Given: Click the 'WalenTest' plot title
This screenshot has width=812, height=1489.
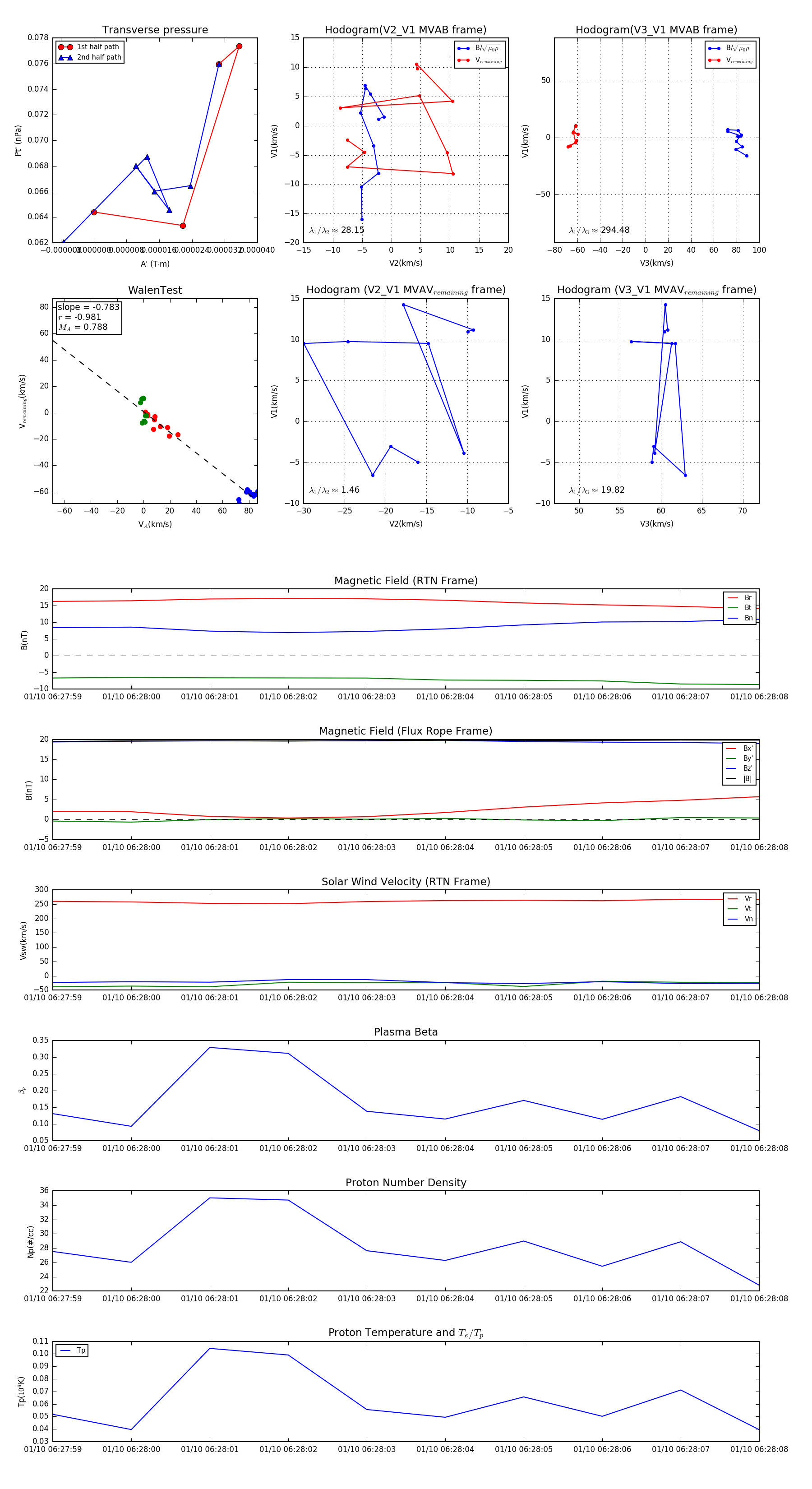Looking at the screenshot, I should pyautogui.click(x=155, y=290).
